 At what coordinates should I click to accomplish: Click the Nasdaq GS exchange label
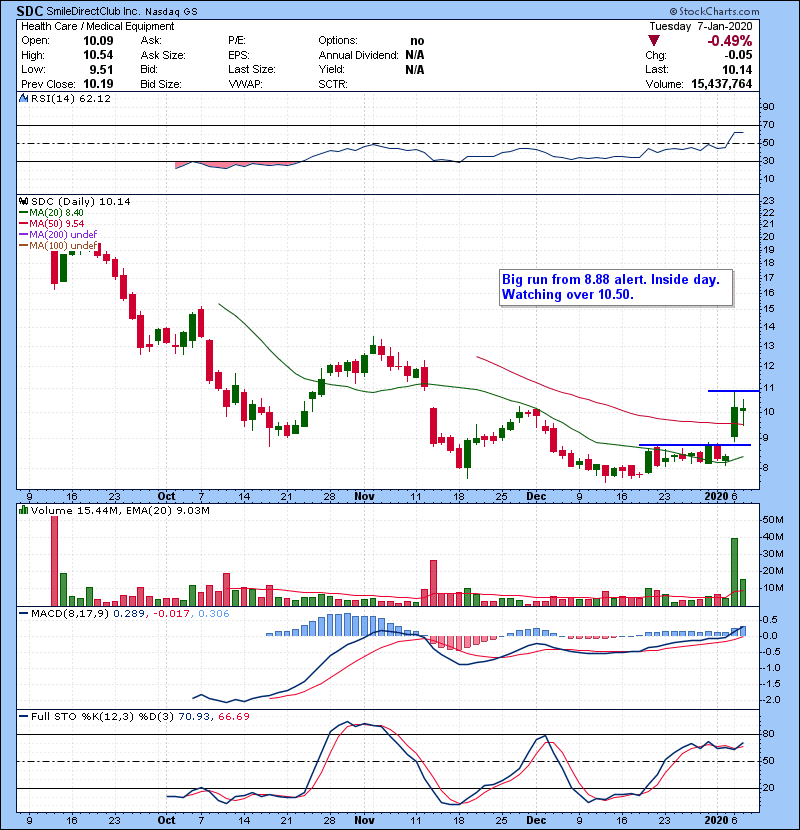tap(172, 12)
